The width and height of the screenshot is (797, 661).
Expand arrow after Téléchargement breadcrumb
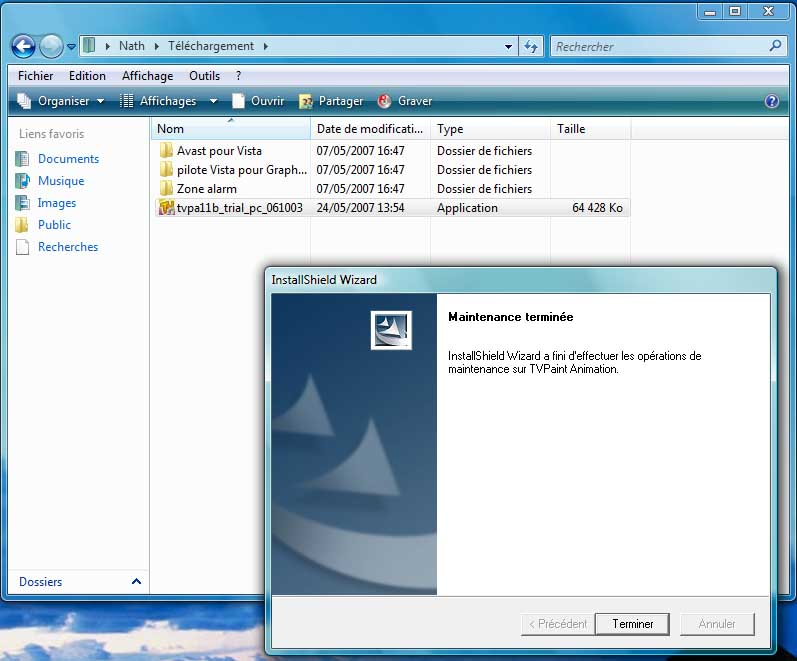tap(265, 46)
